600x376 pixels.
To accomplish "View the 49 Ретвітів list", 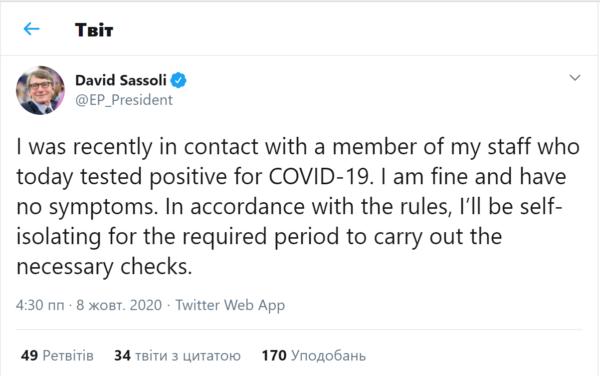I will (x=57, y=355).
